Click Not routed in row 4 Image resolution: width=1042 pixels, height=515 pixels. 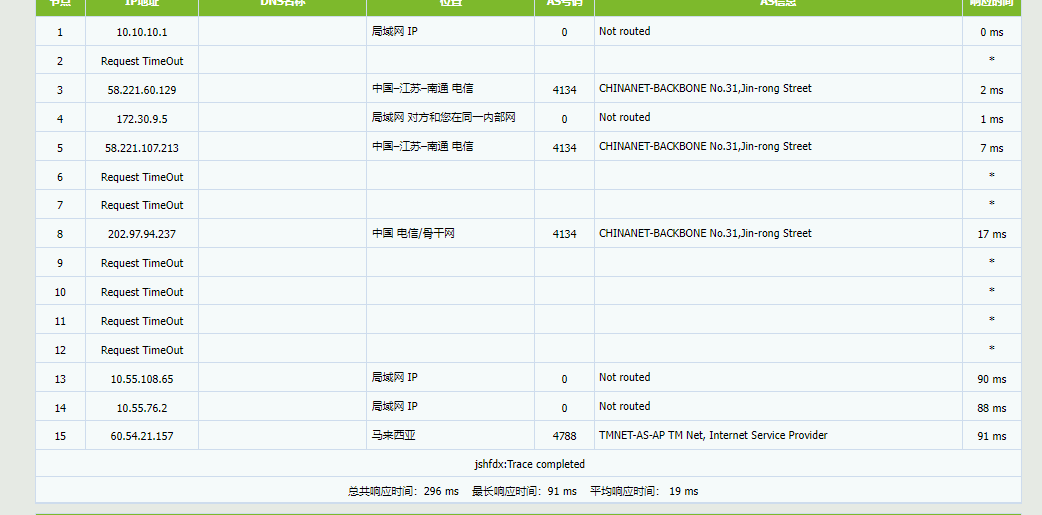pos(625,118)
